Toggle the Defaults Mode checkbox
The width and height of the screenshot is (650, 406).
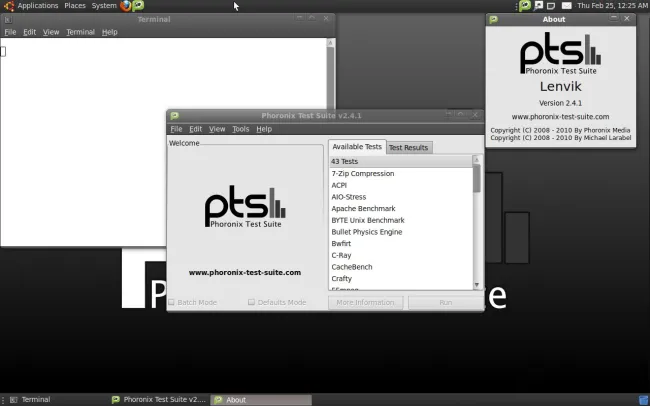[x=251, y=302]
